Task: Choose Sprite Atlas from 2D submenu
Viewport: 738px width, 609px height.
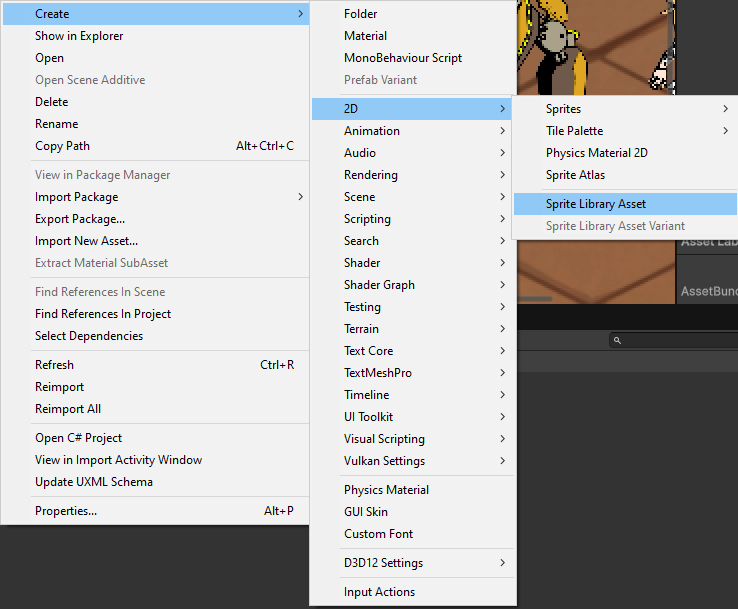Action: [x=575, y=175]
